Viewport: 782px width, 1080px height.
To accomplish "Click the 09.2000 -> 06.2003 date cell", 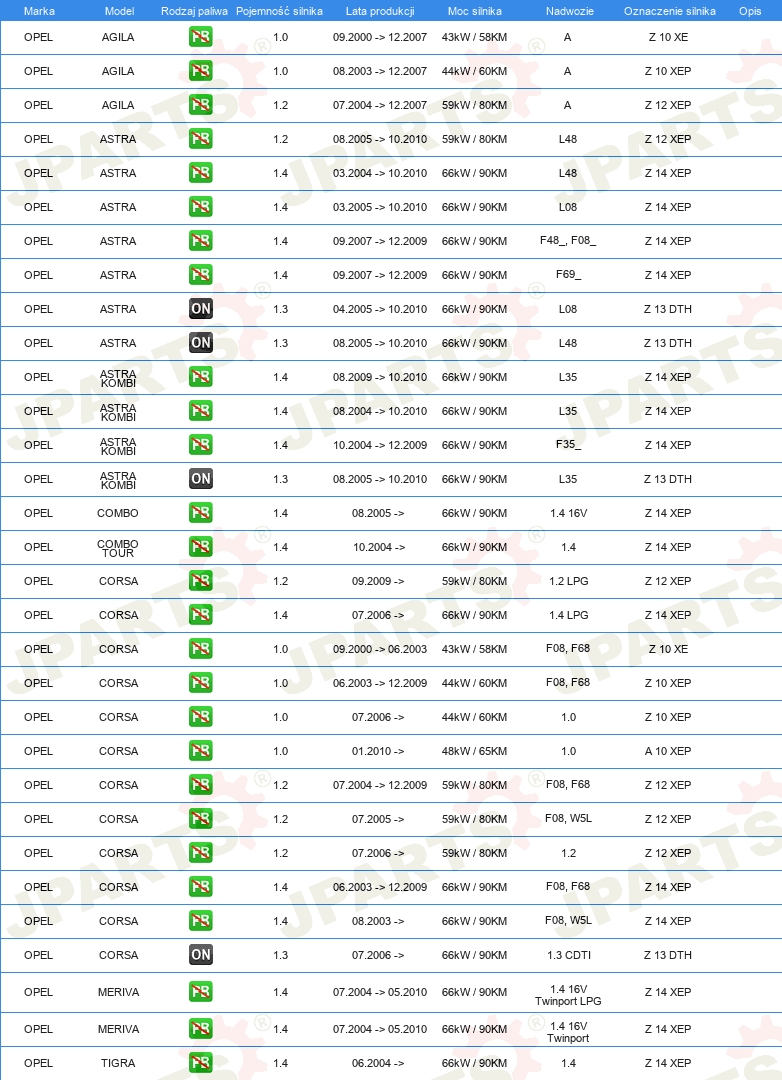I will [x=380, y=649].
